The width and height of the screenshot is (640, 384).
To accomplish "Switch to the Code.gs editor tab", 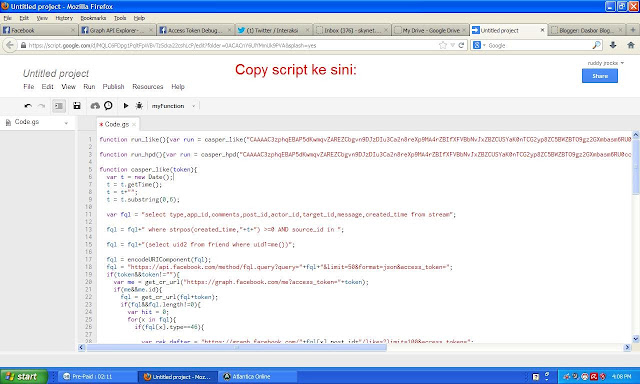I will [x=116, y=124].
